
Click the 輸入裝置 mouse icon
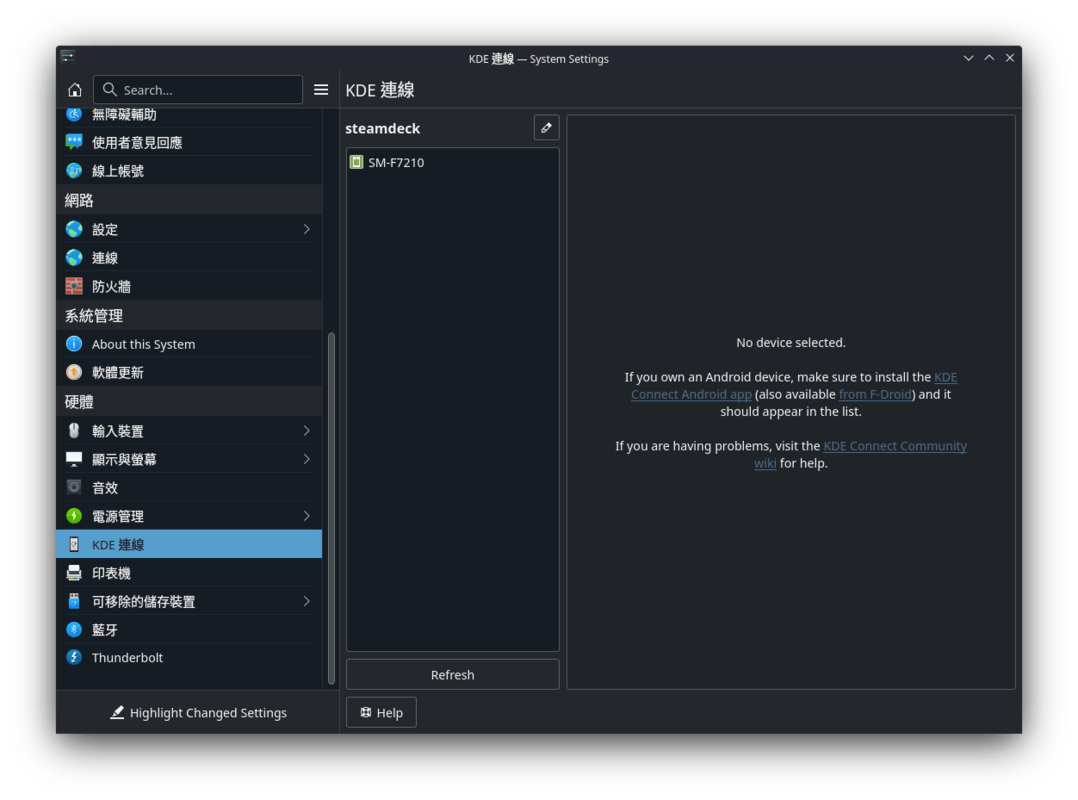(x=74, y=431)
